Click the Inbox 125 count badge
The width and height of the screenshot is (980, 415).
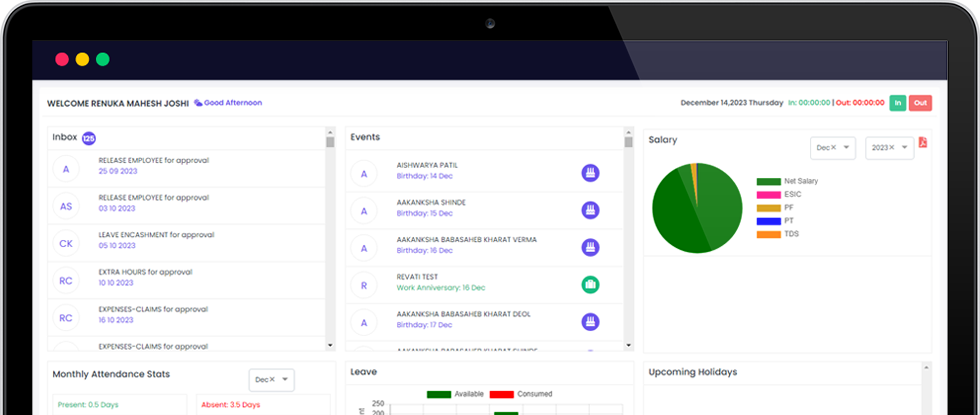(89, 138)
